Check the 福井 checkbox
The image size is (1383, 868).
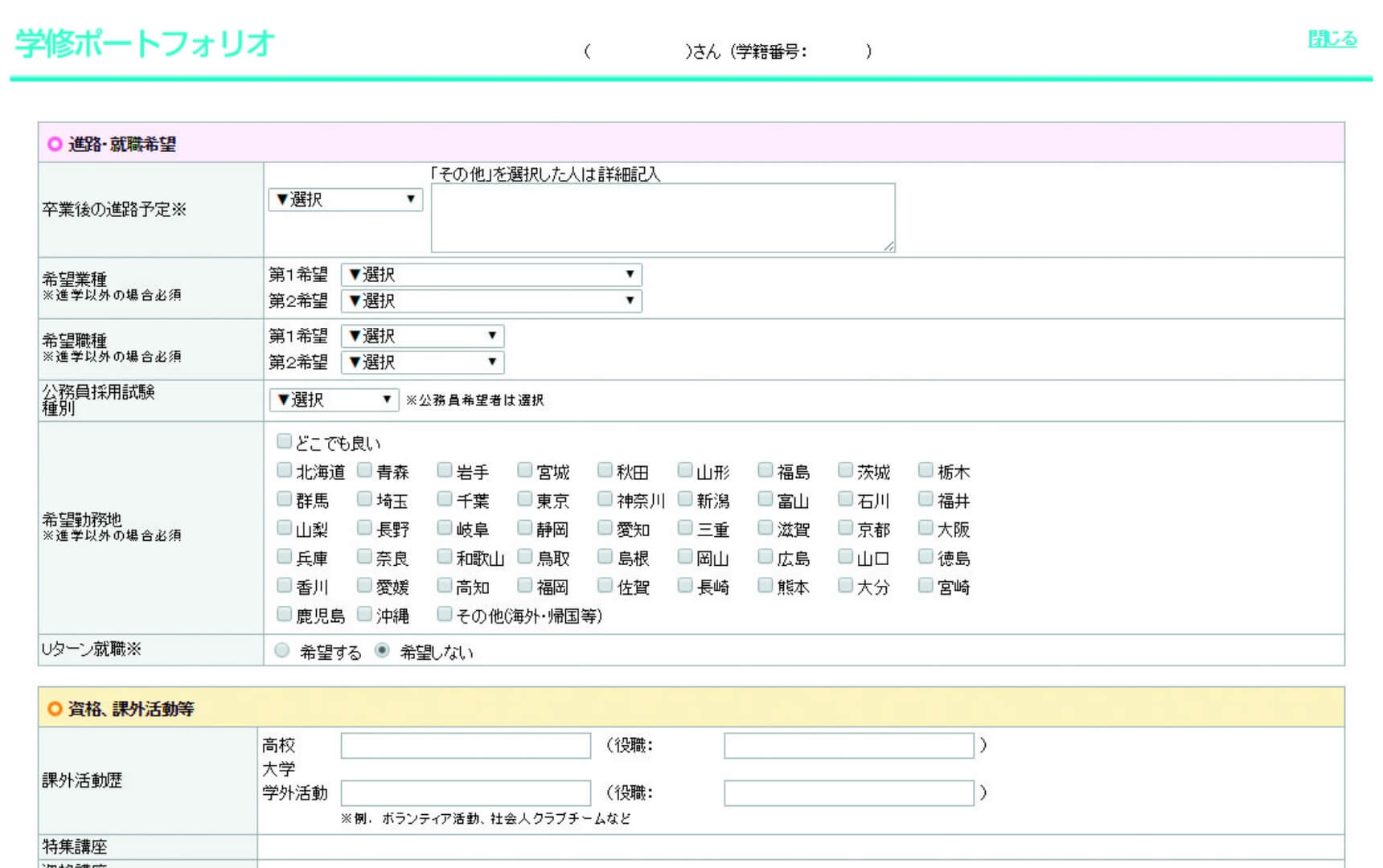925,499
